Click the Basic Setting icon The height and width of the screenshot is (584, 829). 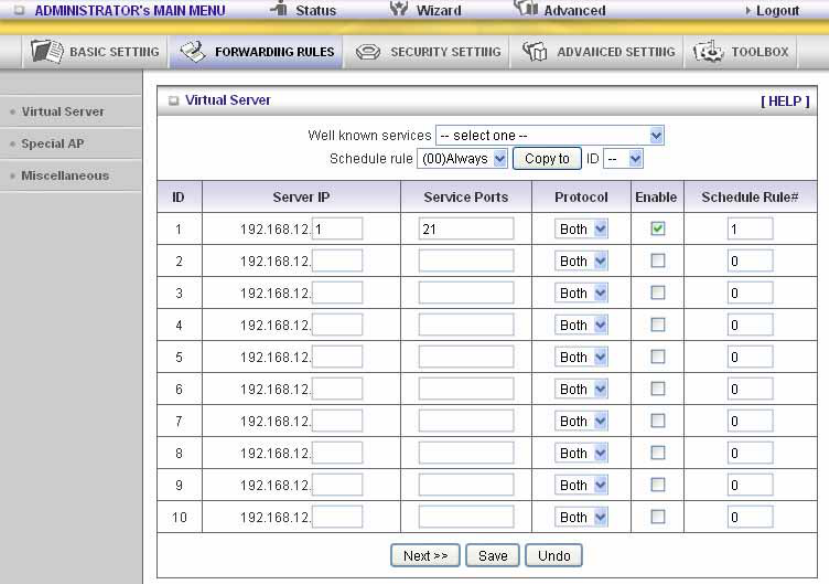(47, 52)
